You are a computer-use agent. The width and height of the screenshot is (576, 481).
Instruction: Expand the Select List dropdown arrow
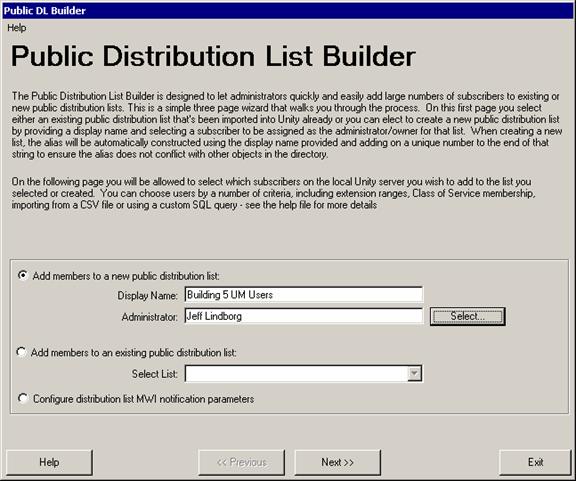pos(414,374)
